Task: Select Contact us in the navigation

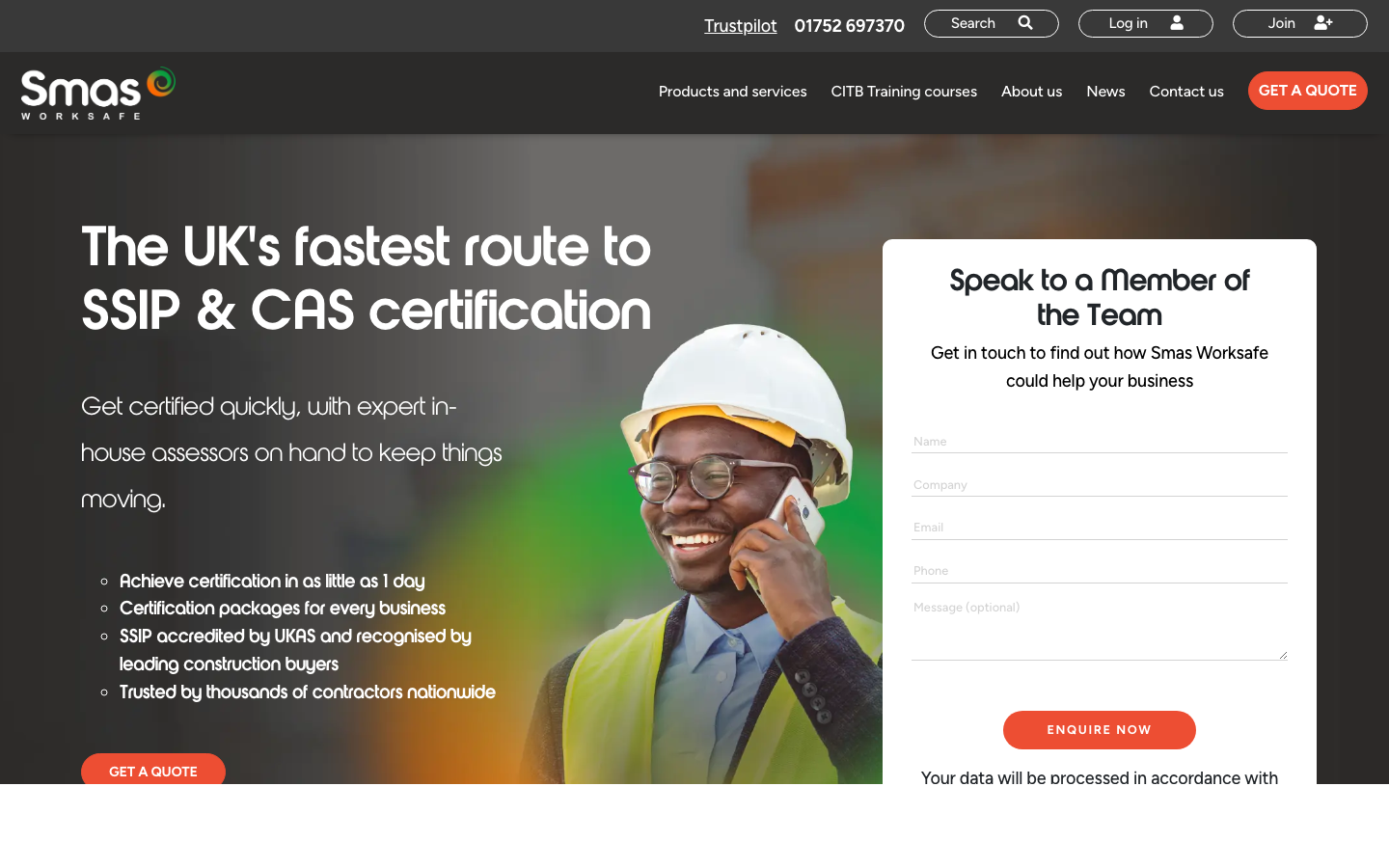Action: [x=1186, y=91]
